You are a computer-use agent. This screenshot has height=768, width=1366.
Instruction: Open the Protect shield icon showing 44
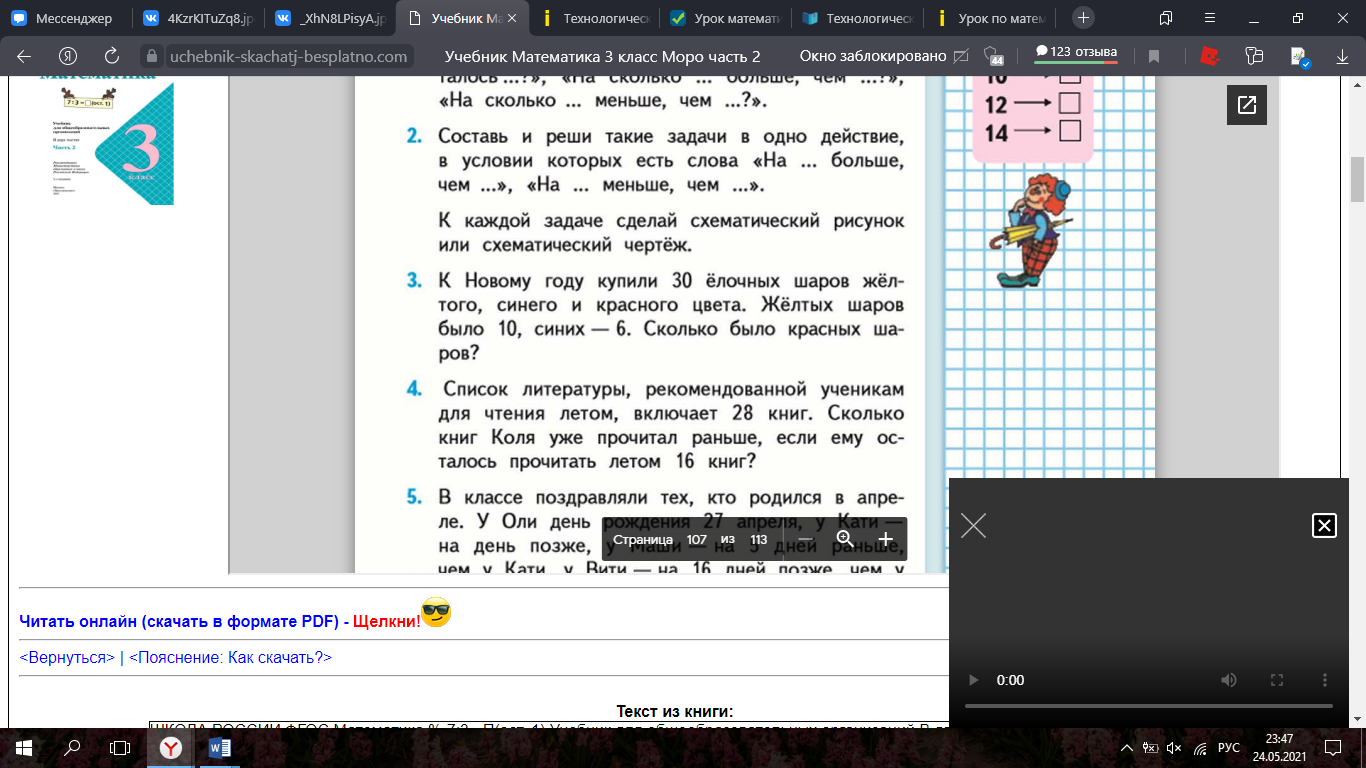[x=992, y=56]
